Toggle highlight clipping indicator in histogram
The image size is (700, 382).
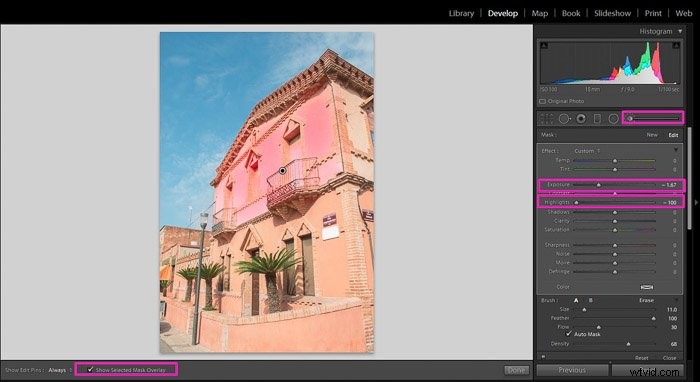tap(676, 45)
